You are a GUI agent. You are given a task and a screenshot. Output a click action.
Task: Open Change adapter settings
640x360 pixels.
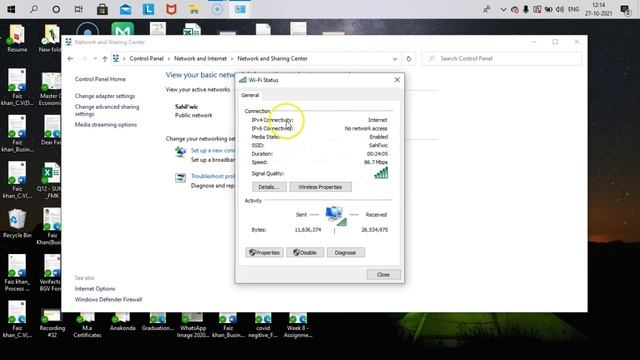(x=104, y=96)
